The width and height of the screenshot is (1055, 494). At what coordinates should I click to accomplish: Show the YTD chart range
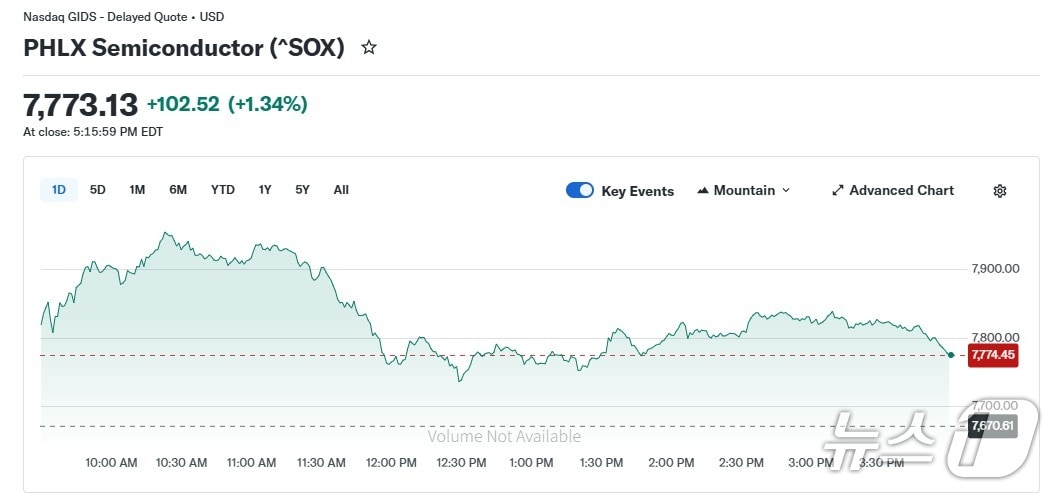(x=223, y=190)
